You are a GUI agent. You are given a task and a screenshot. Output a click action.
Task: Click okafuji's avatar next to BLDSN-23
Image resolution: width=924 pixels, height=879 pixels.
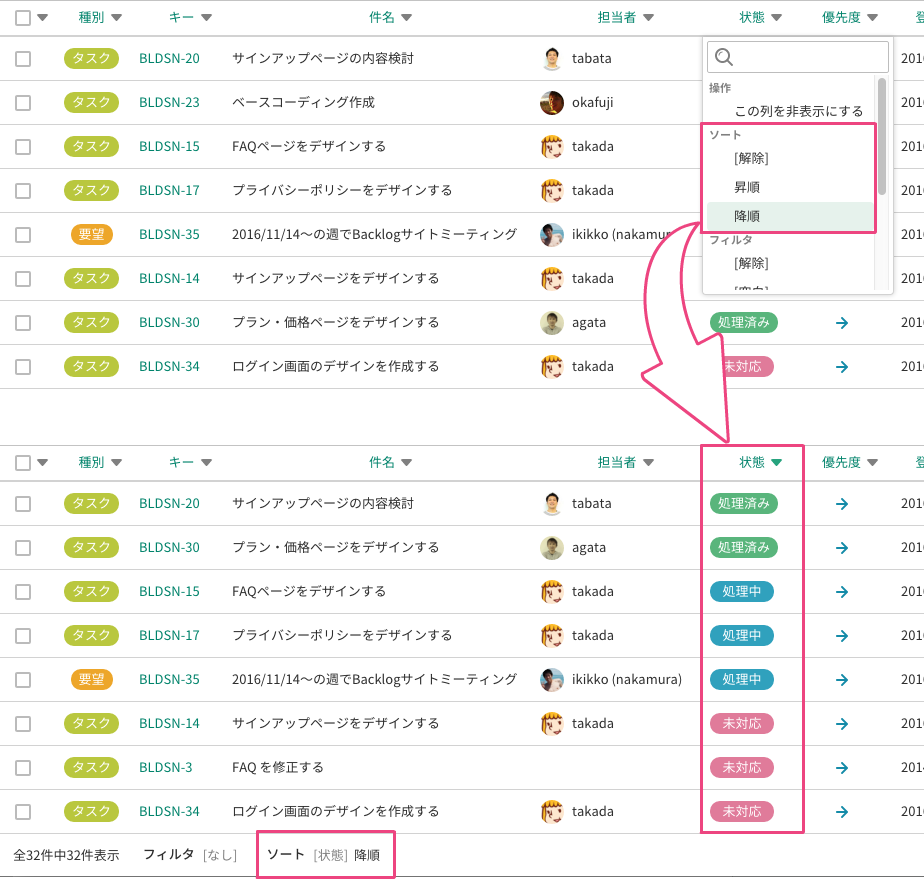553,102
